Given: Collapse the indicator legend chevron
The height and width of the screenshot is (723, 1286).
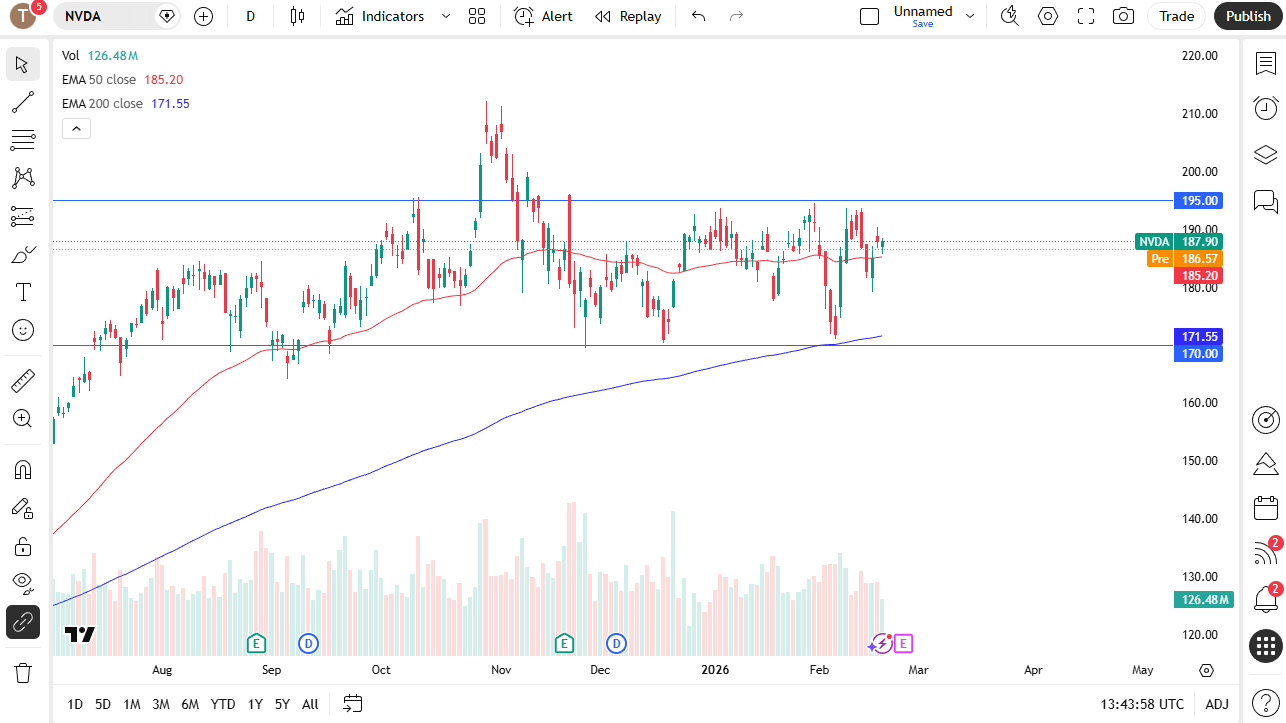Looking at the screenshot, I should click(76, 128).
